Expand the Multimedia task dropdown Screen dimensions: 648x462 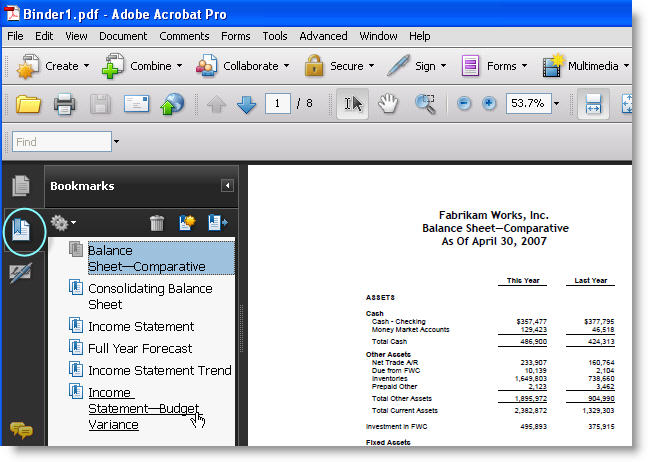coord(626,66)
